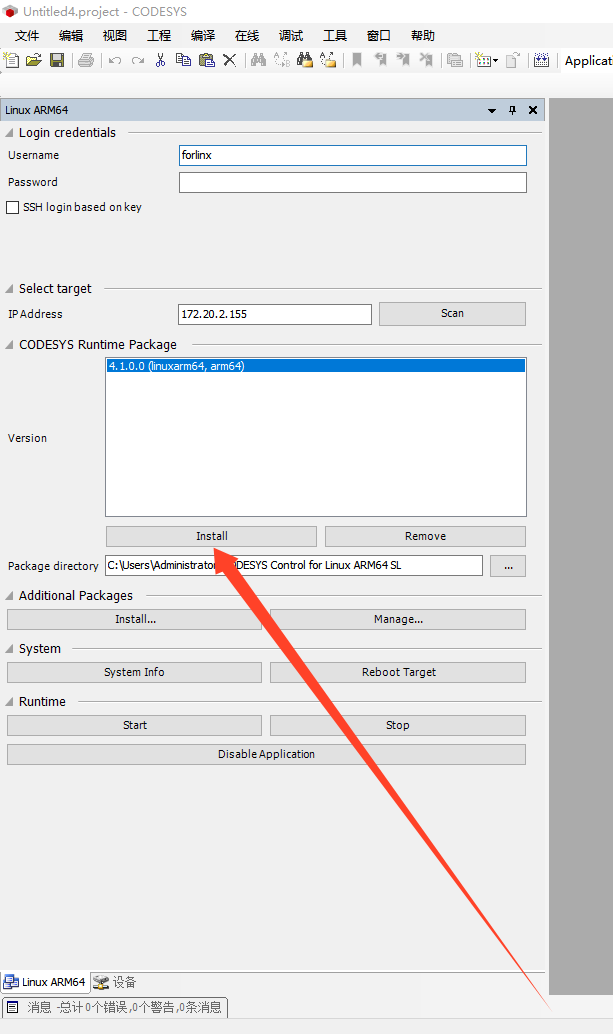This screenshot has width=613, height=1034.
Task: Click the Remove button
Action: 425,536
